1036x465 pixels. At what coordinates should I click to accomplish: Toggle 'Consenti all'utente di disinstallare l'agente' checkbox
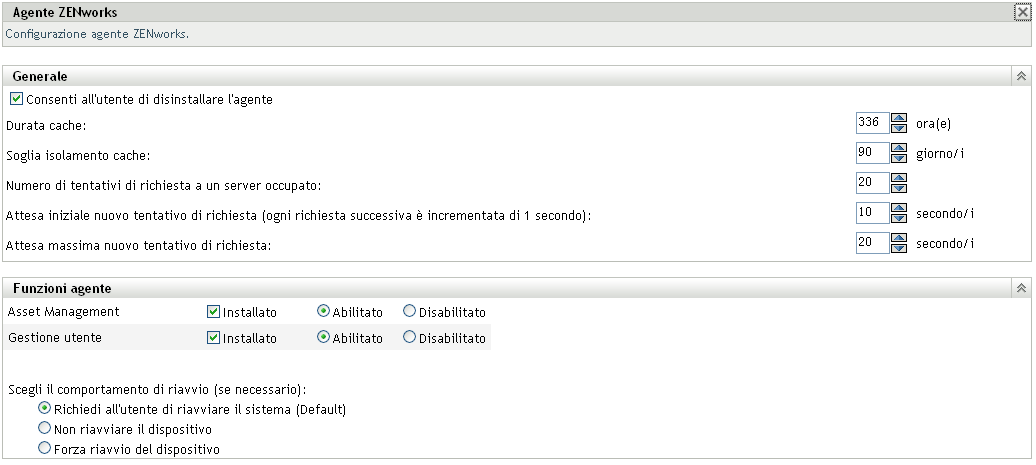(x=16, y=100)
